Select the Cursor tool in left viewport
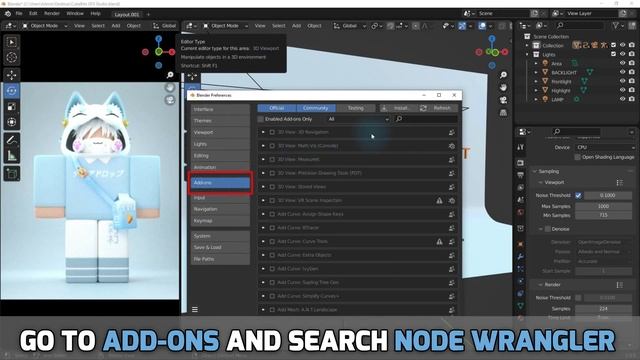640x360 pixels. pos(11,58)
